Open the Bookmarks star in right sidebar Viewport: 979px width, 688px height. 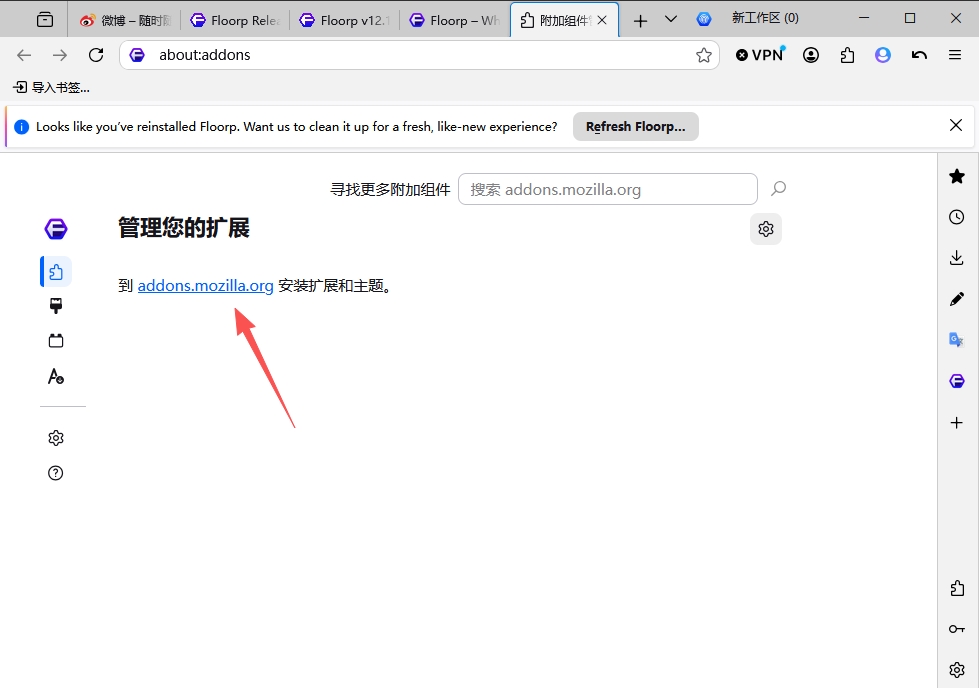(957, 177)
